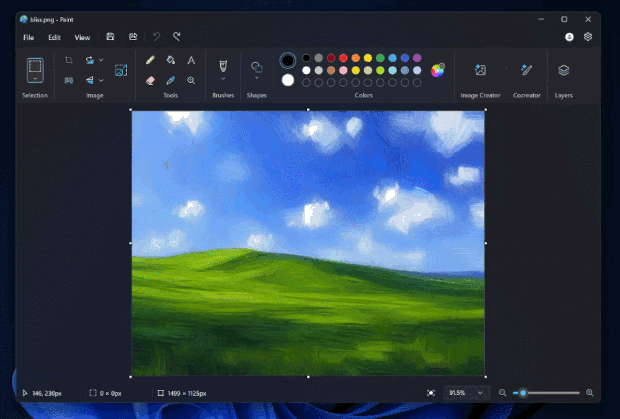Viewport: 620px width, 419px height.
Task: Click the Undo arrow
Action: coord(157,37)
